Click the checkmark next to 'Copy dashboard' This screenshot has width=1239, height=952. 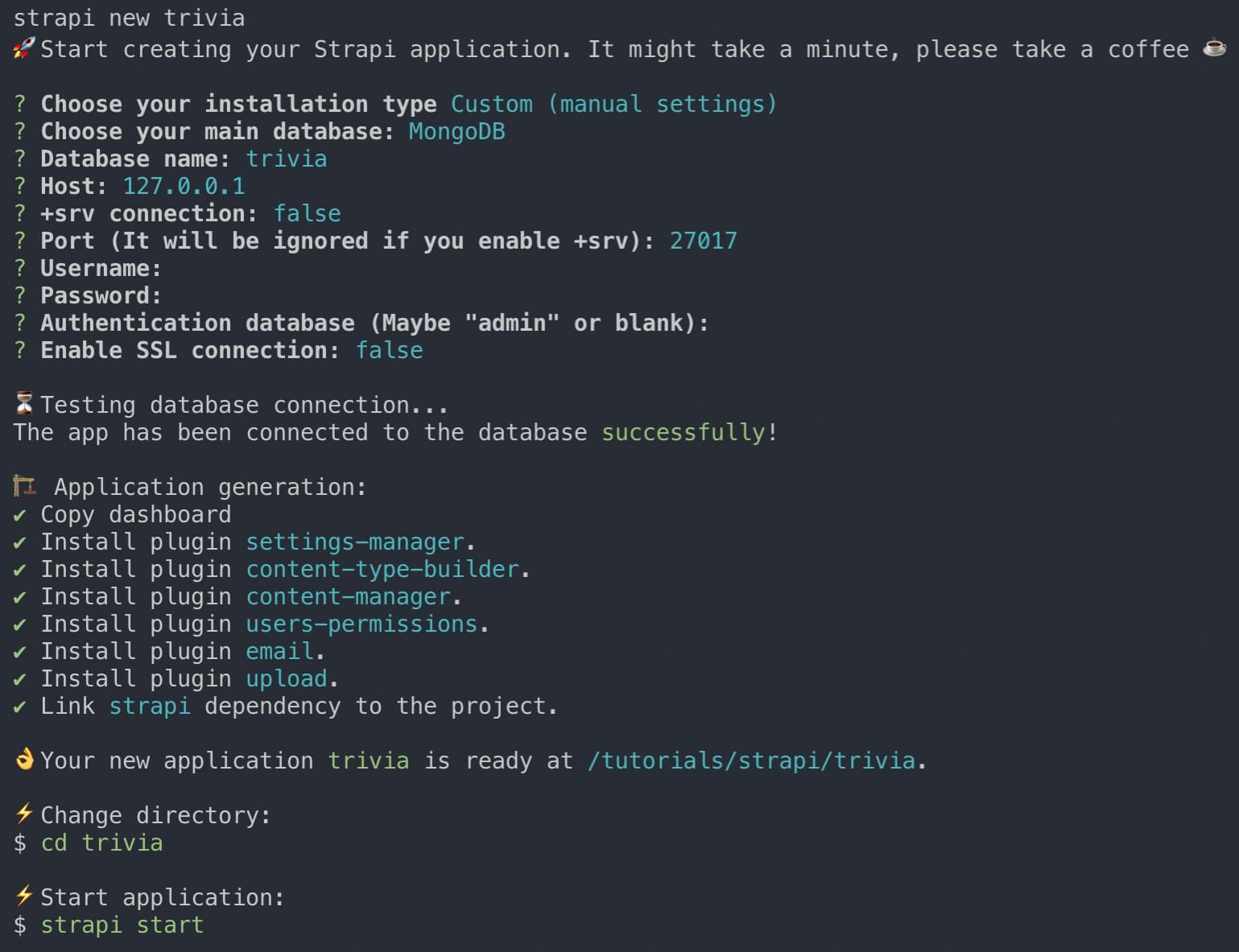(20, 515)
